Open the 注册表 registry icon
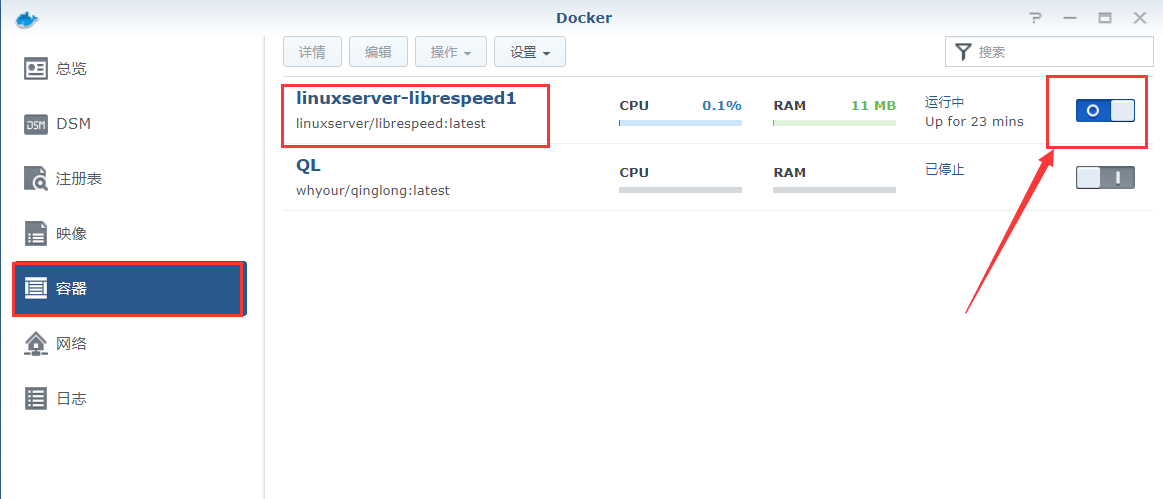The width and height of the screenshot is (1163, 499). 36,179
